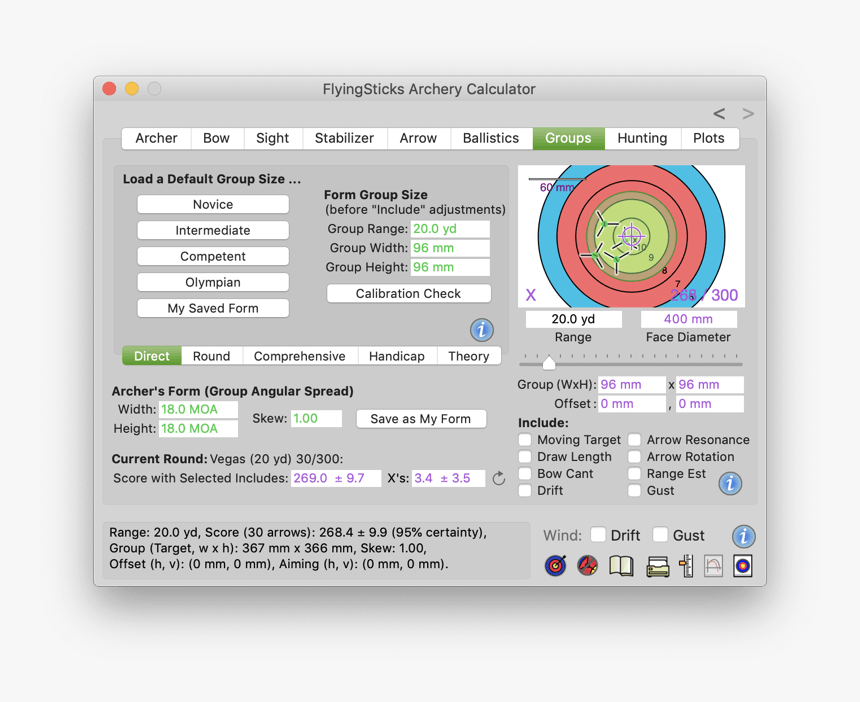The height and width of the screenshot is (702, 860).
Task: Select the ruler measurement icon
Action: click(685, 565)
